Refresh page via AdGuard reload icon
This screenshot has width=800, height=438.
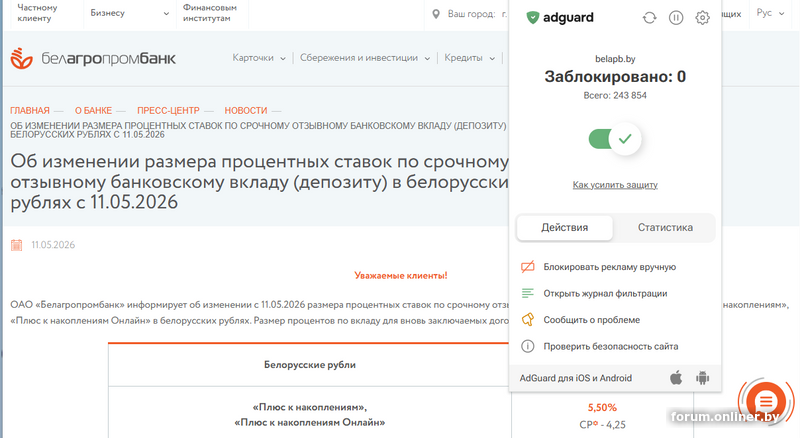coord(649,18)
